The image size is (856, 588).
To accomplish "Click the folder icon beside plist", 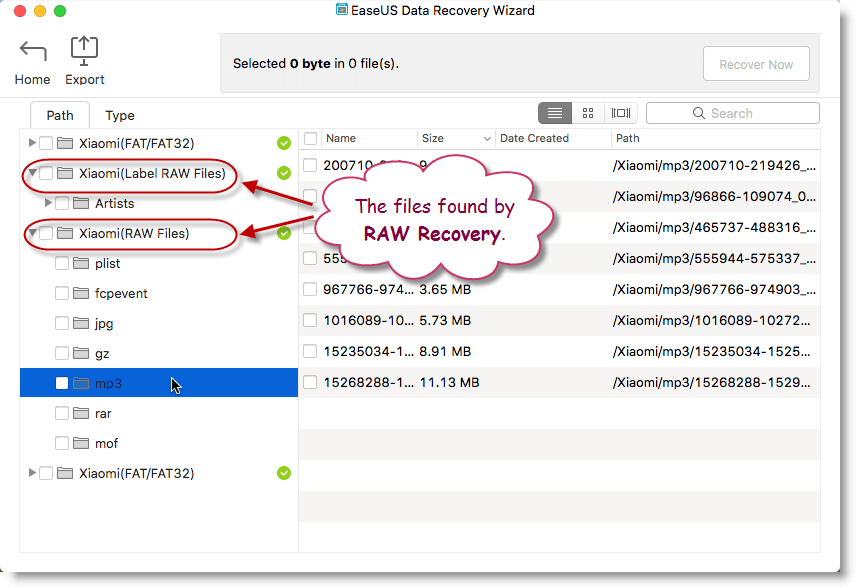I will tap(81, 263).
